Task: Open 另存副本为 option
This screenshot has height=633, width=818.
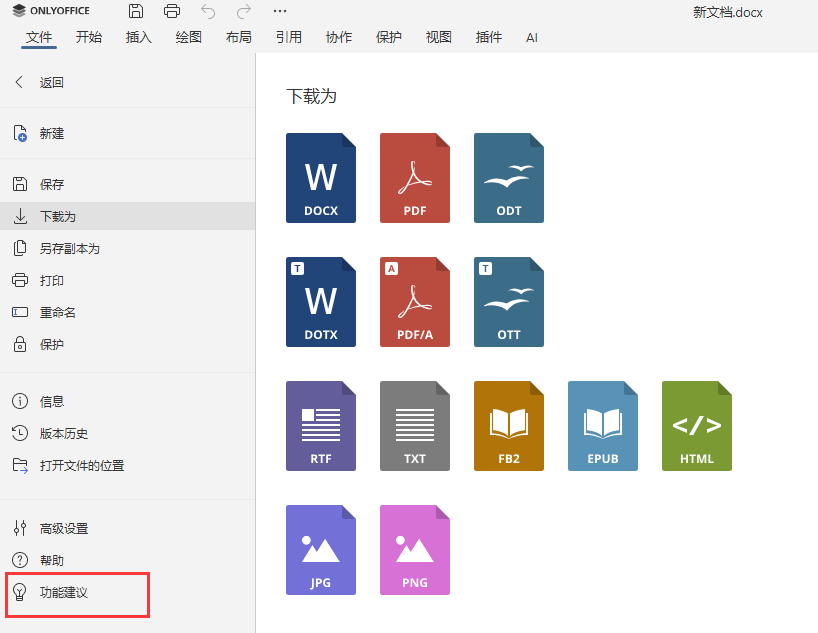Action: (x=127, y=248)
